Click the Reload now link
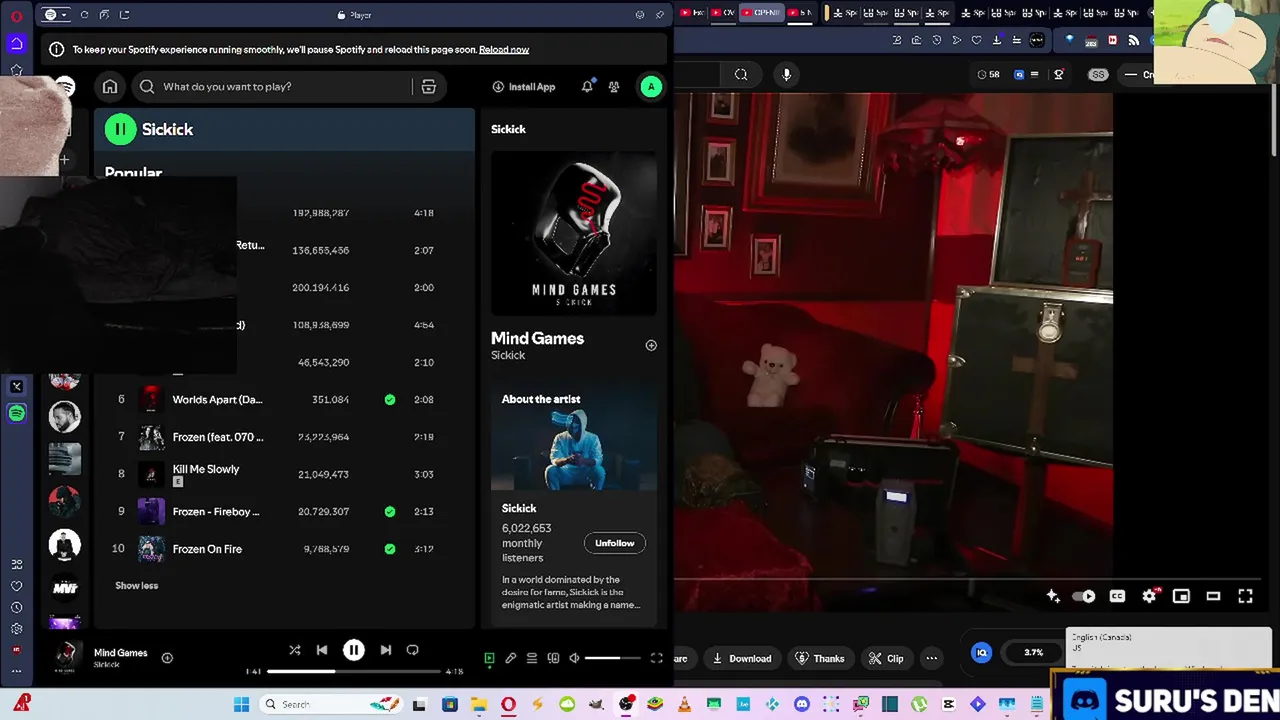1280x720 pixels. pos(504,50)
